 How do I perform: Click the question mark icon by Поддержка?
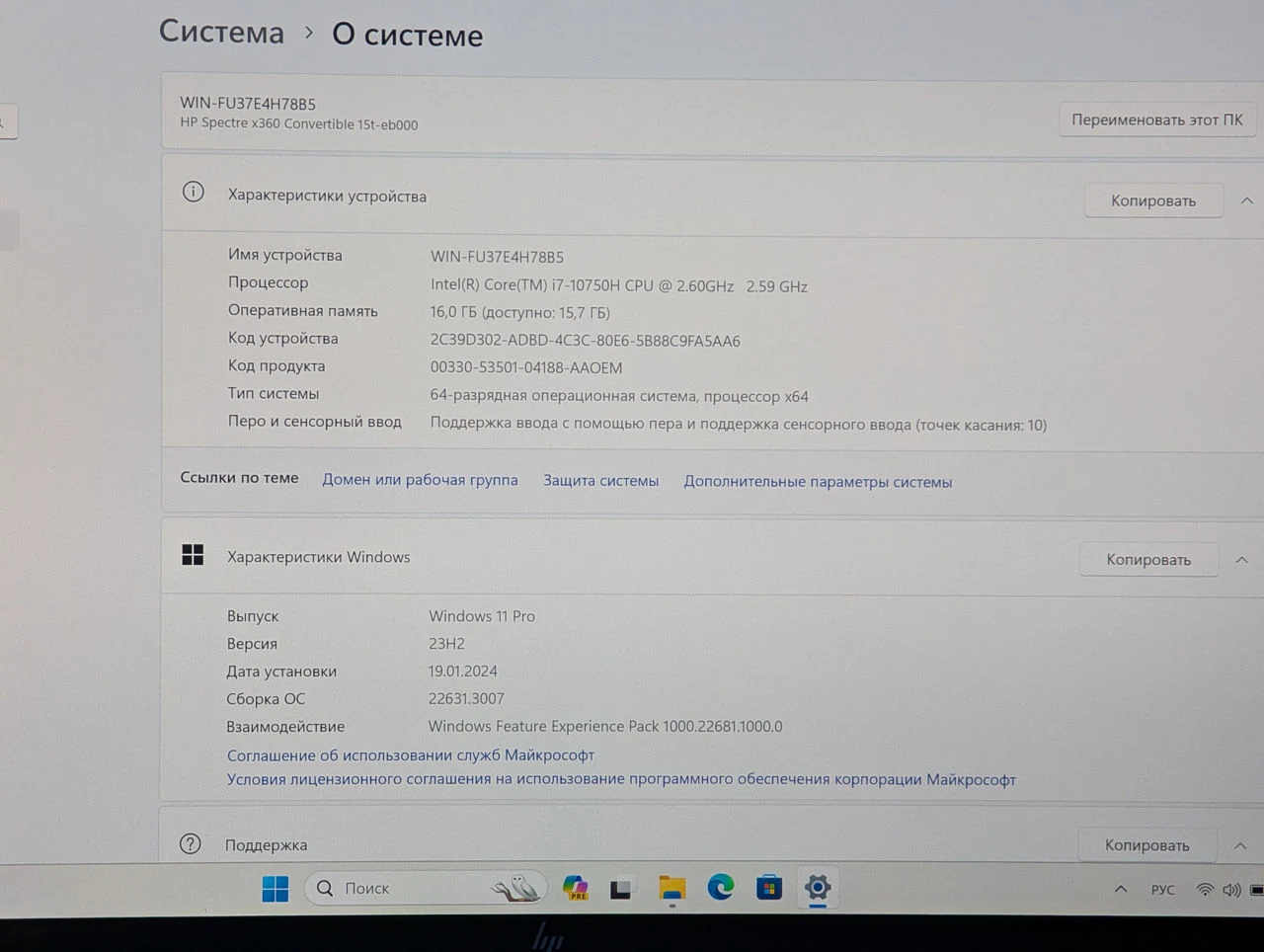pyautogui.click(x=191, y=843)
